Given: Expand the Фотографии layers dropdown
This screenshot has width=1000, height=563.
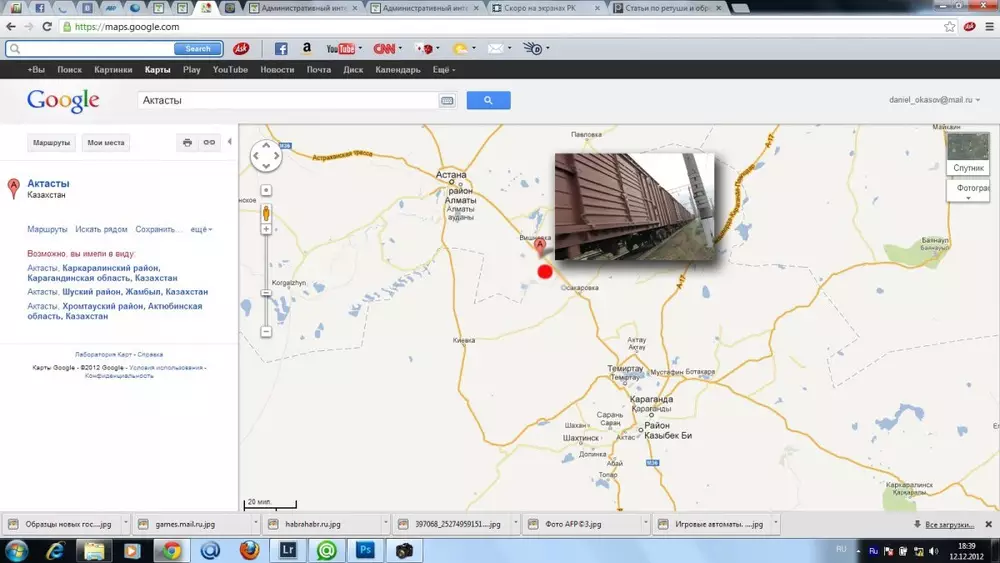Looking at the screenshot, I should pos(968,192).
